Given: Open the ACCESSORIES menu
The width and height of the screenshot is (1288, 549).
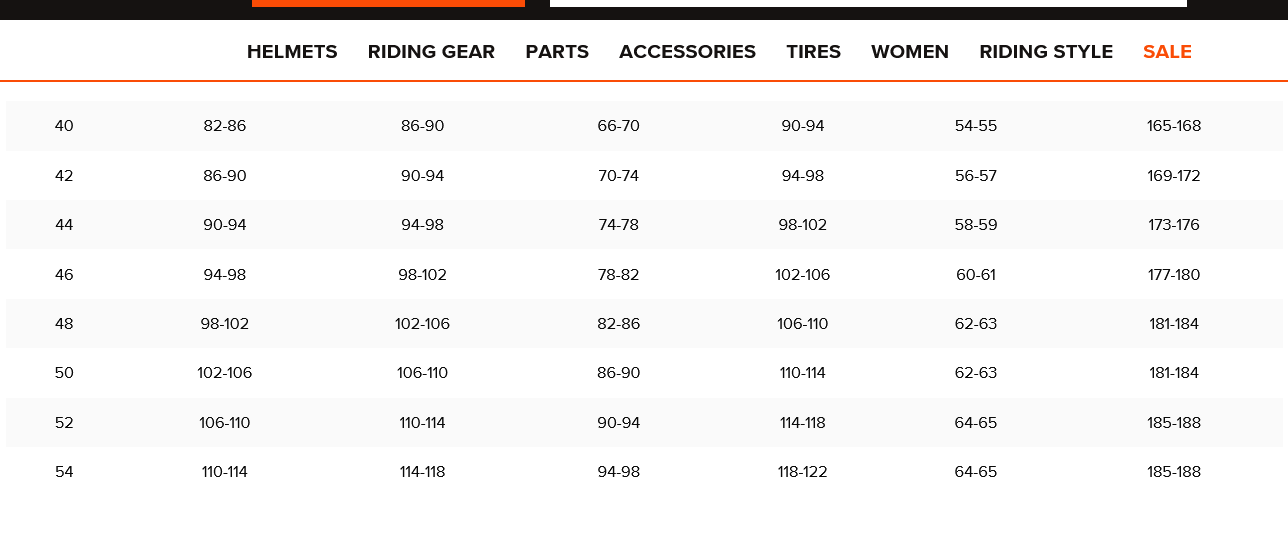Looking at the screenshot, I should (x=687, y=52).
